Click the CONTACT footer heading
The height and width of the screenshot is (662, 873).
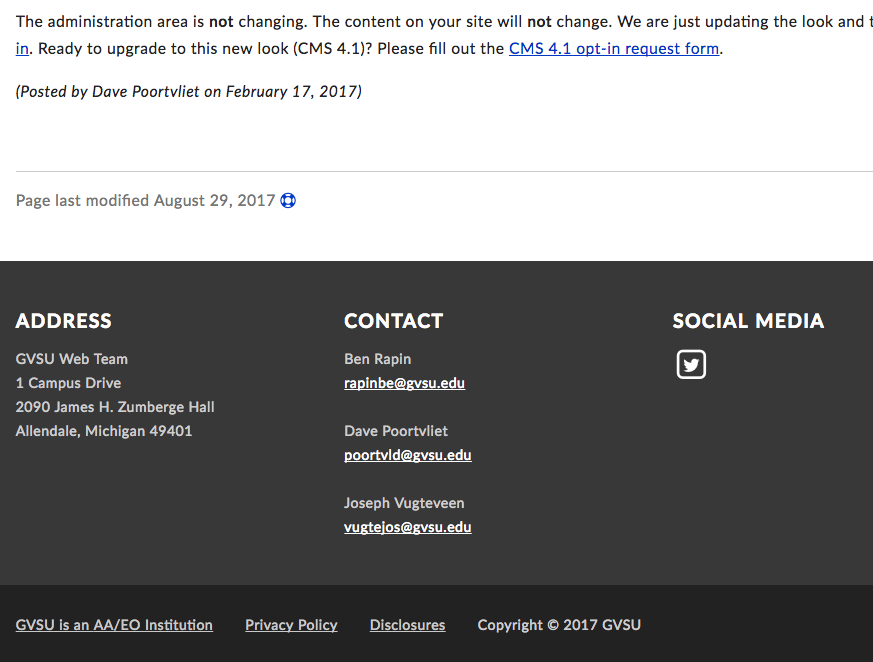coord(393,321)
